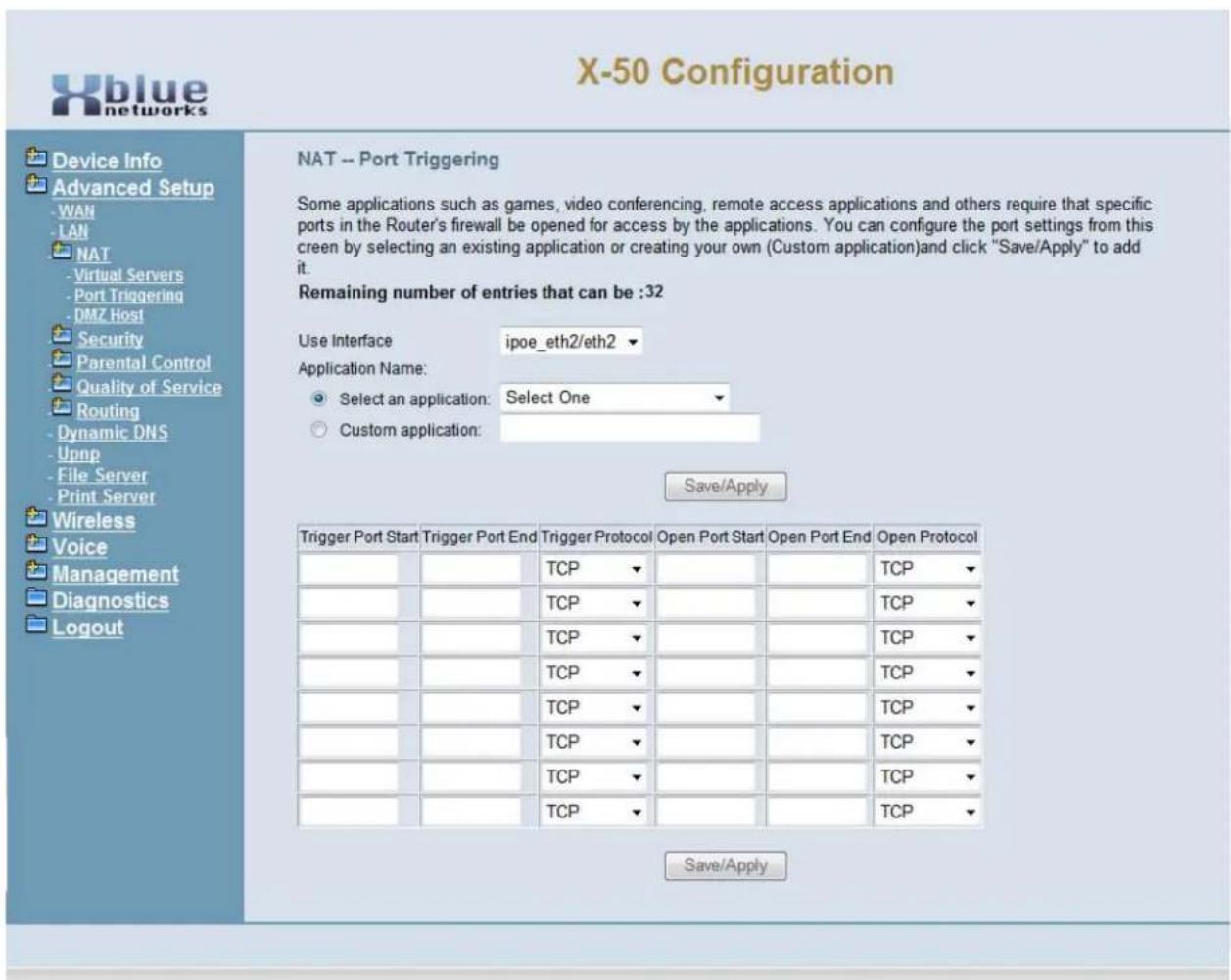This screenshot has height=980, width=1231.
Task: Open the first row Trigger Protocol dropdown
Action: [x=594, y=569]
